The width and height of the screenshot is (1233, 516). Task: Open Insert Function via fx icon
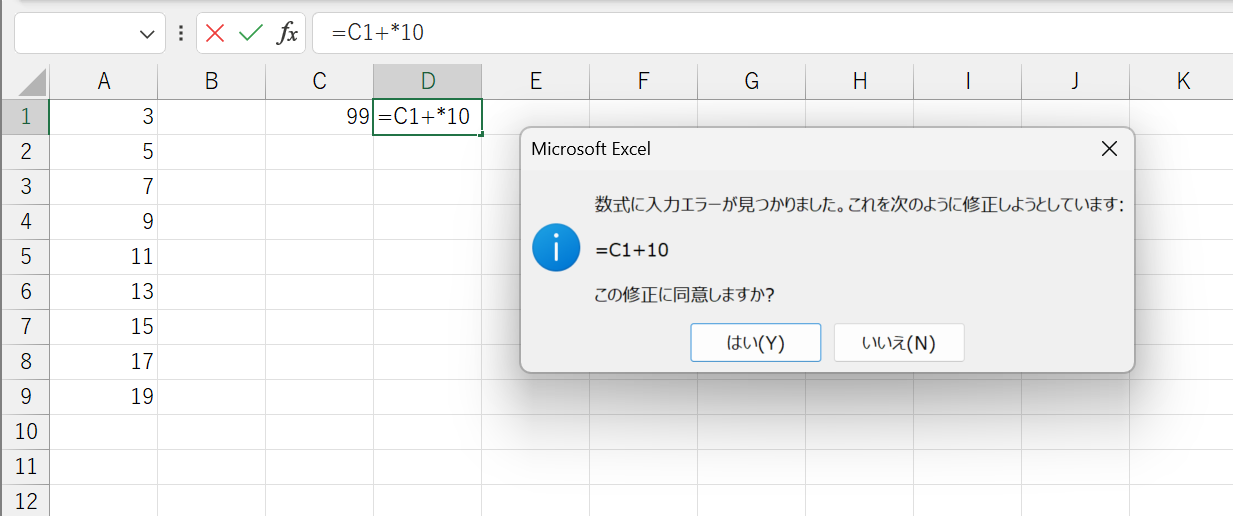pyautogui.click(x=287, y=34)
